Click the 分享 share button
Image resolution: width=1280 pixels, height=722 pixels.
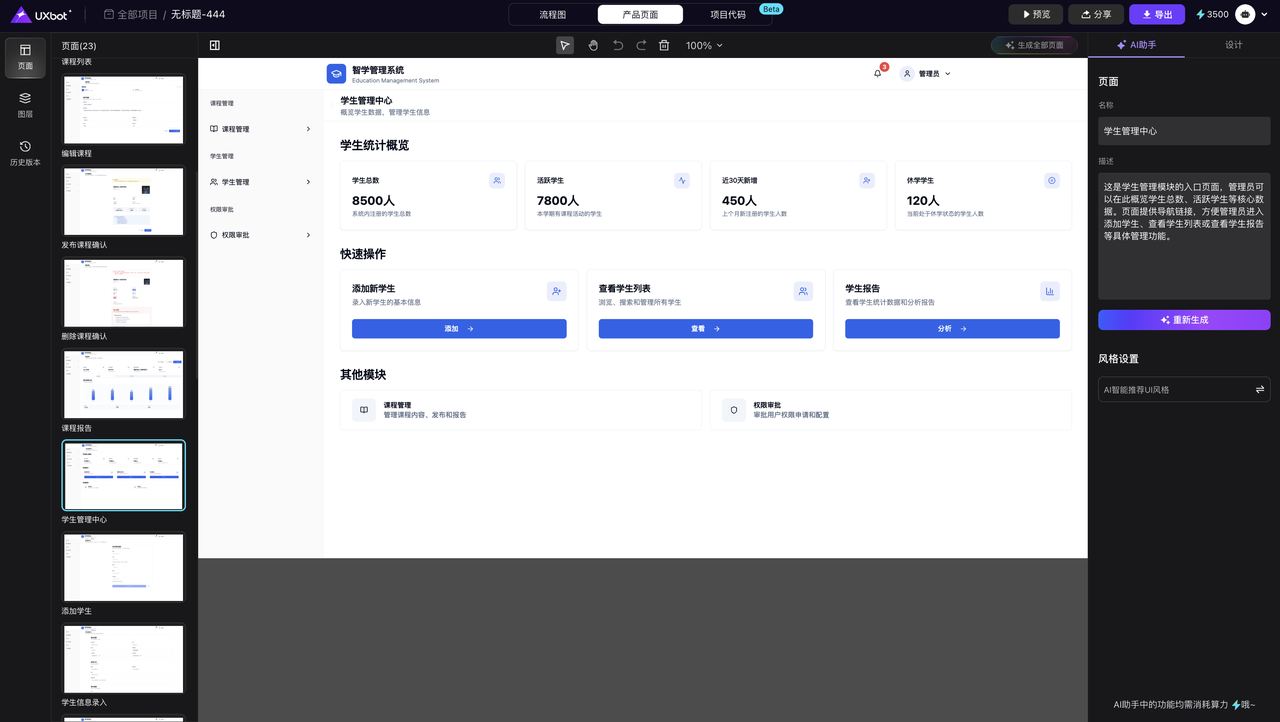tap(1096, 14)
